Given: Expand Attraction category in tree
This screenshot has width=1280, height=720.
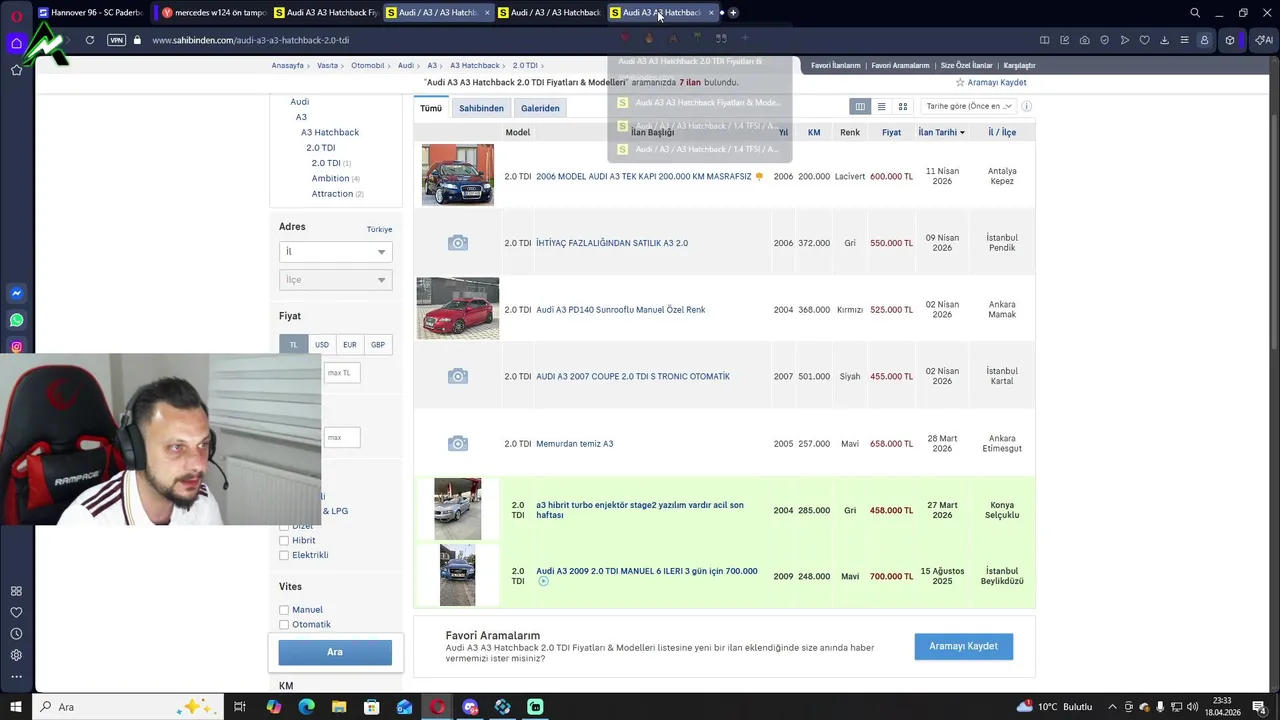Looking at the screenshot, I should [332, 194].
